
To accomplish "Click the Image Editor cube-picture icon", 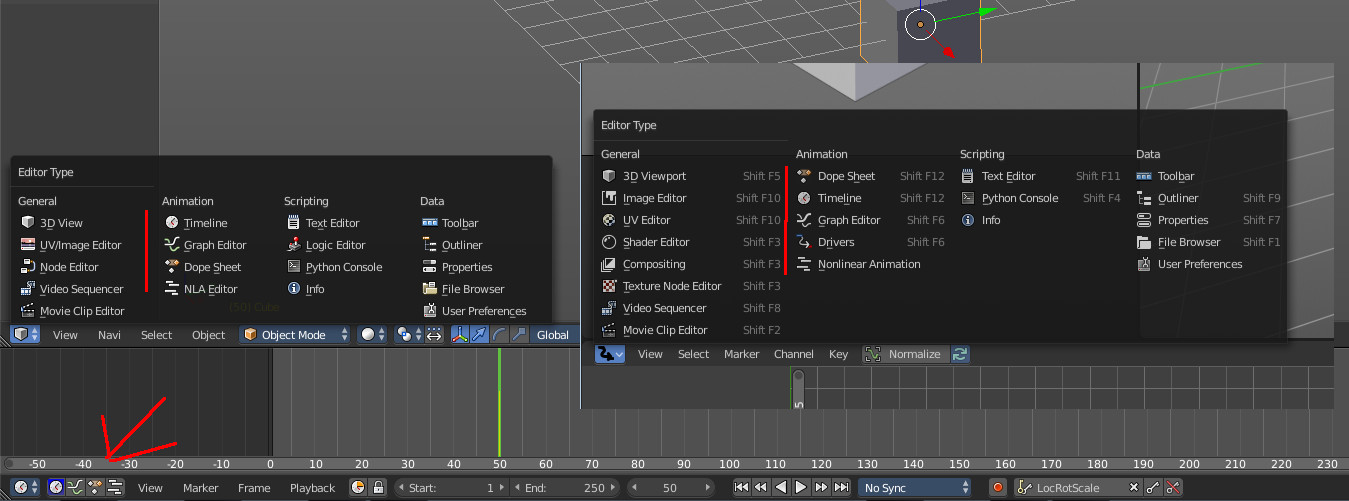I will pyautogui.click(x=609, y=198).
